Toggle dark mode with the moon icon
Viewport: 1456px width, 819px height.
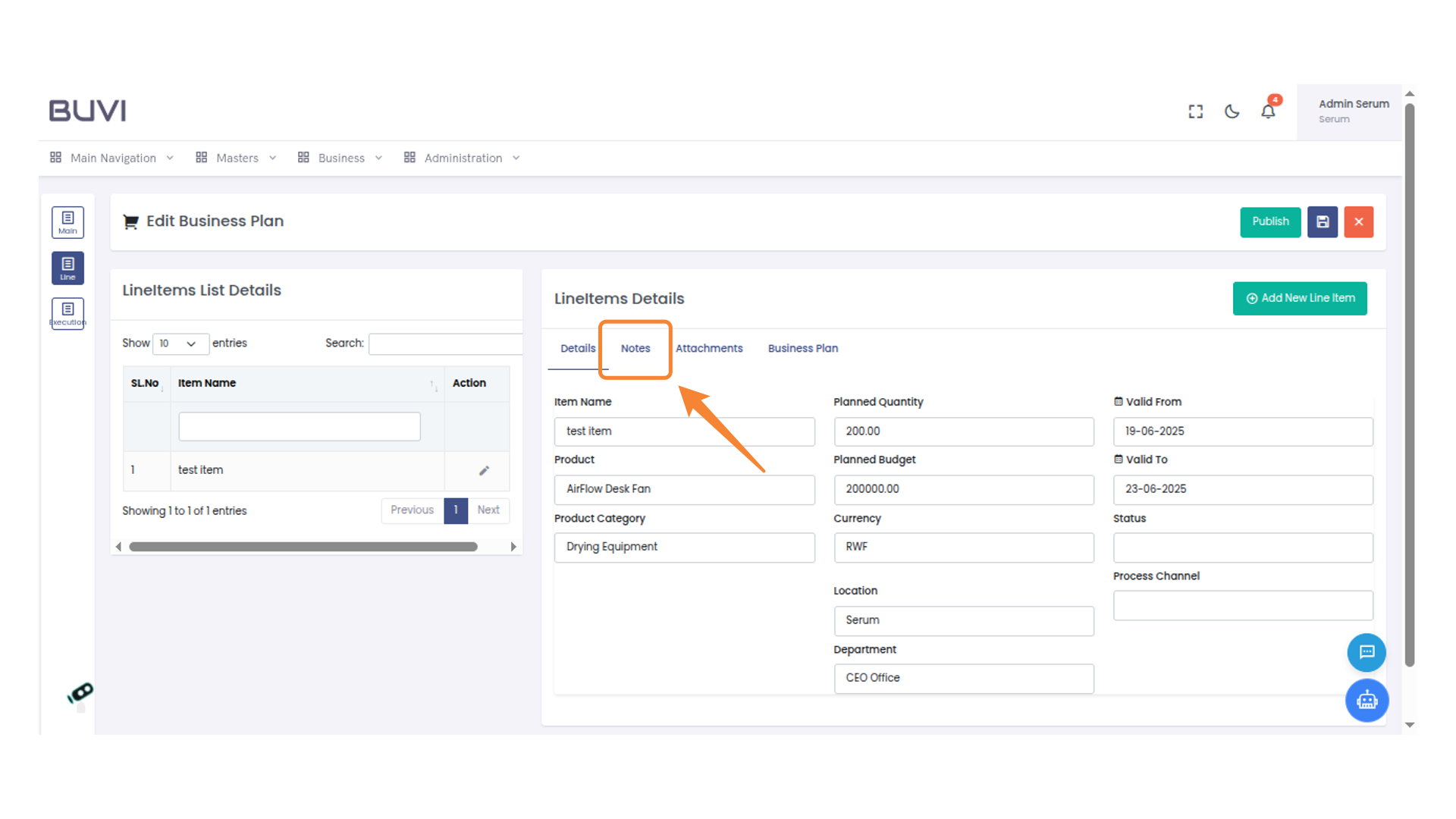[1231, 111]
